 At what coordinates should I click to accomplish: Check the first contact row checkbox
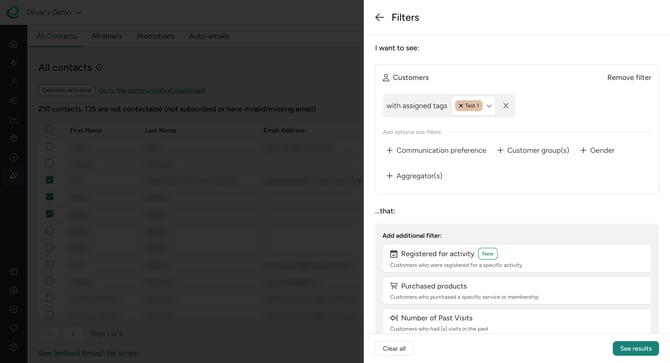click(50, 146)
